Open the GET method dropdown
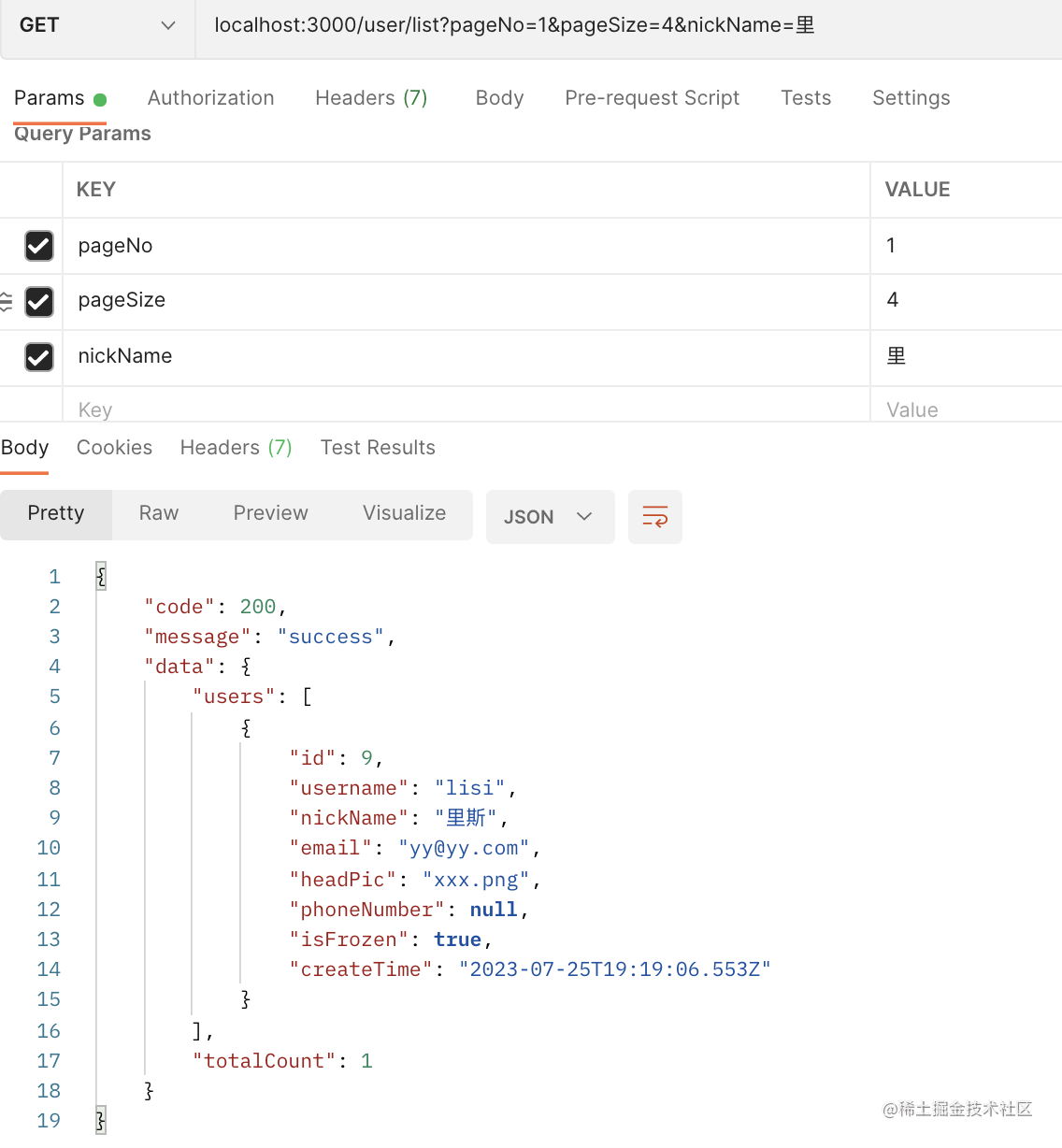 click(97, 26)
